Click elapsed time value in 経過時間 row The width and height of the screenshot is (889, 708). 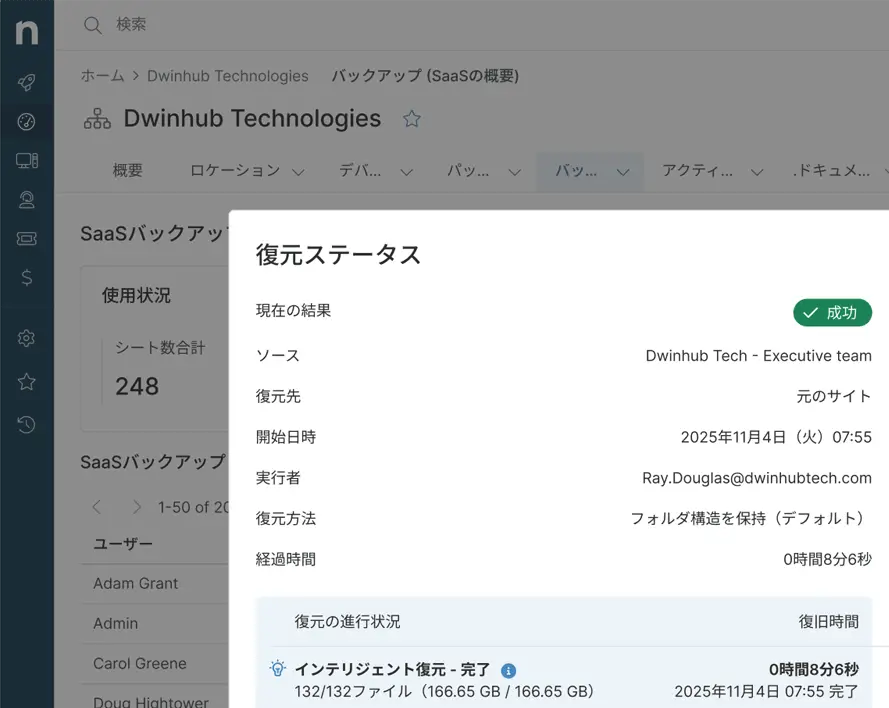827,559
